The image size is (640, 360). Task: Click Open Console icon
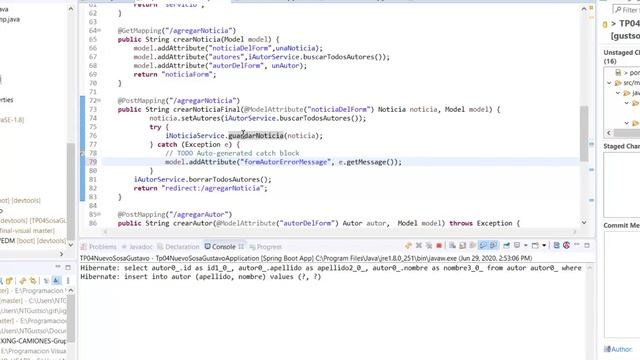point(535,245)
